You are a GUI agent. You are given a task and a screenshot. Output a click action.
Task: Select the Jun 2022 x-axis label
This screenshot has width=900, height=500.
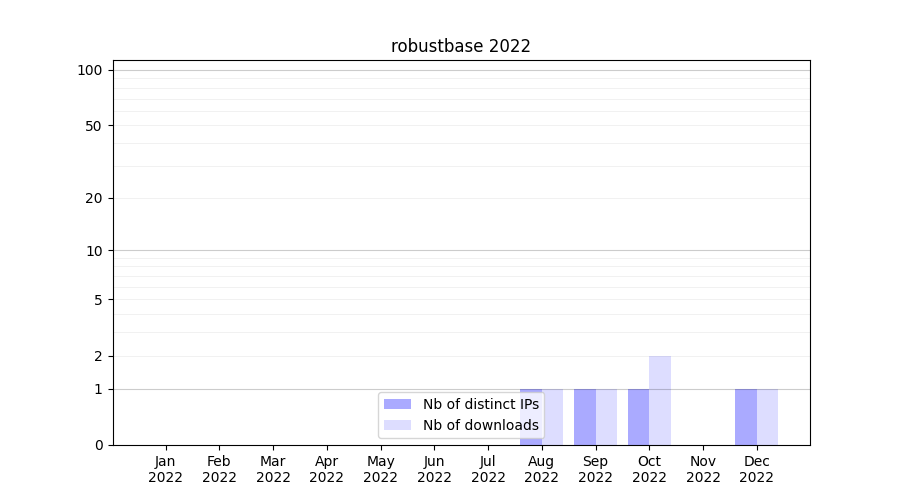[434, 469]
